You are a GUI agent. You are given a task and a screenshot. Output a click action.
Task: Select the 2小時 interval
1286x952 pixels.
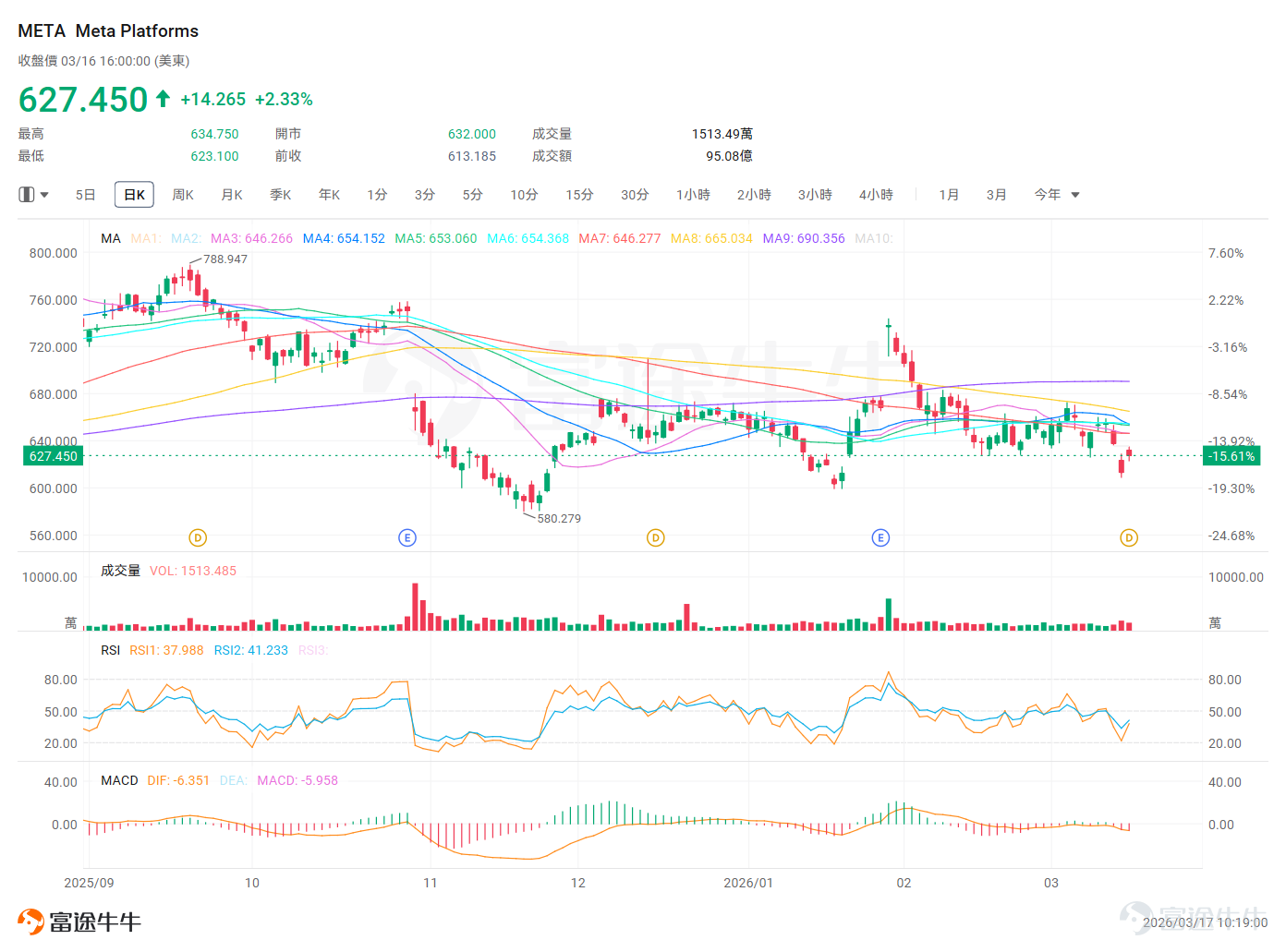point(755,195)
